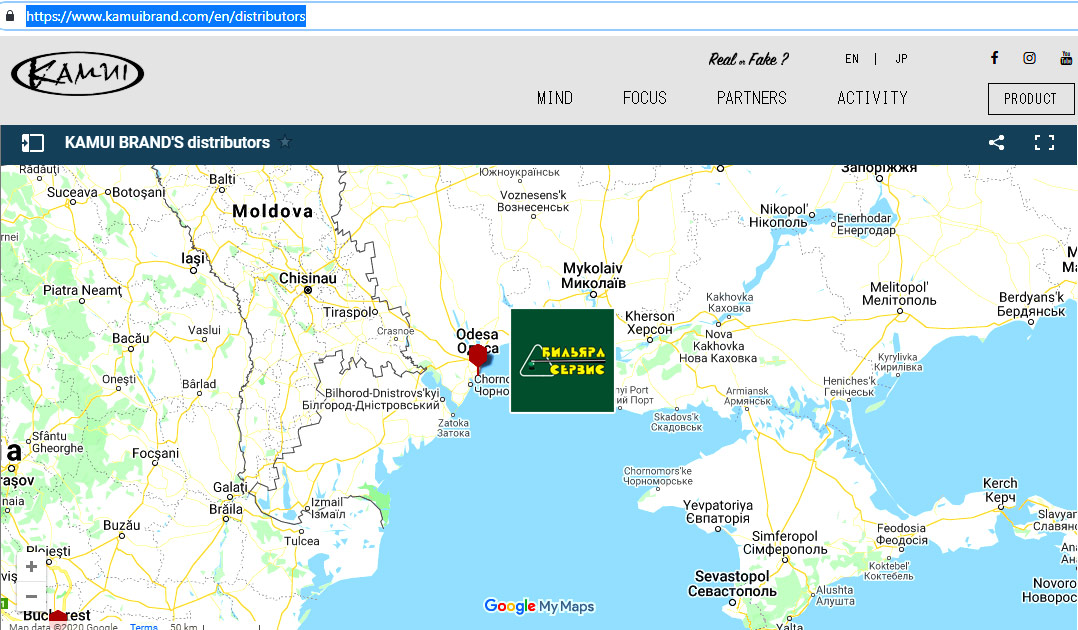The width and height of the screenshot is (1078, 630).
Task: Click the red pin at Odesa
Action: pos(479,356)
